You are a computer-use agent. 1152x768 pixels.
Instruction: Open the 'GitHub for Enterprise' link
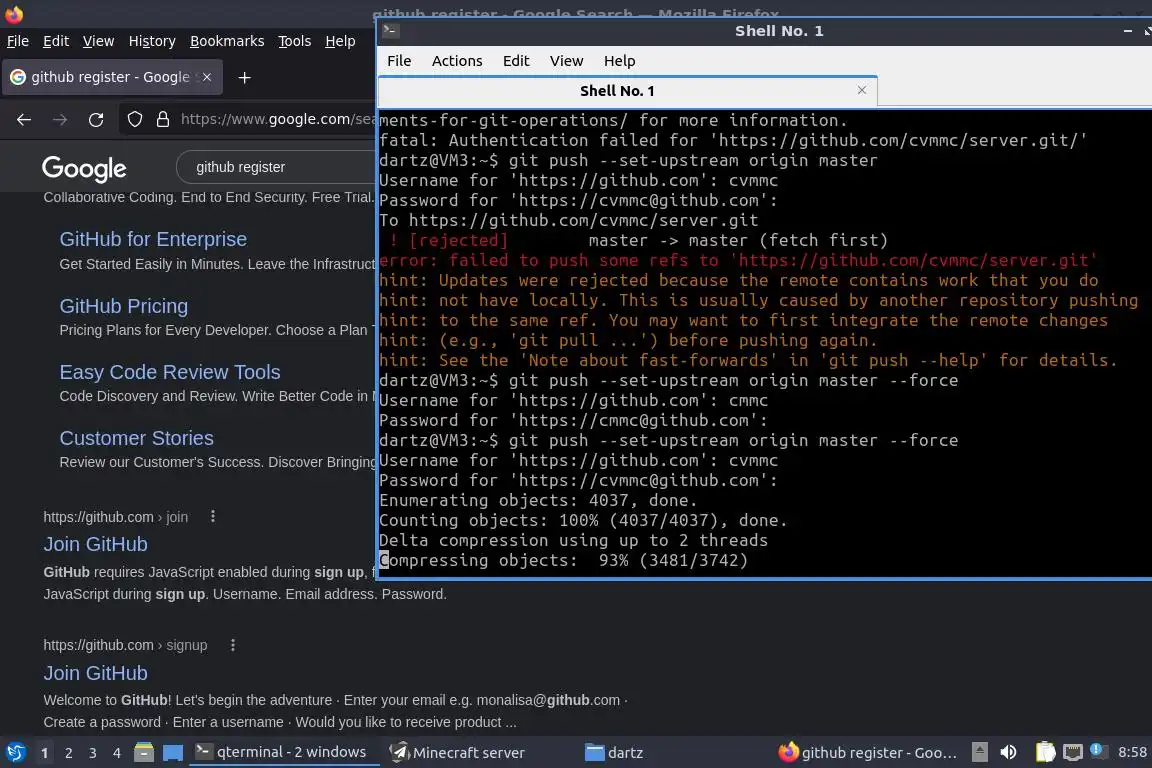point(153,239)
